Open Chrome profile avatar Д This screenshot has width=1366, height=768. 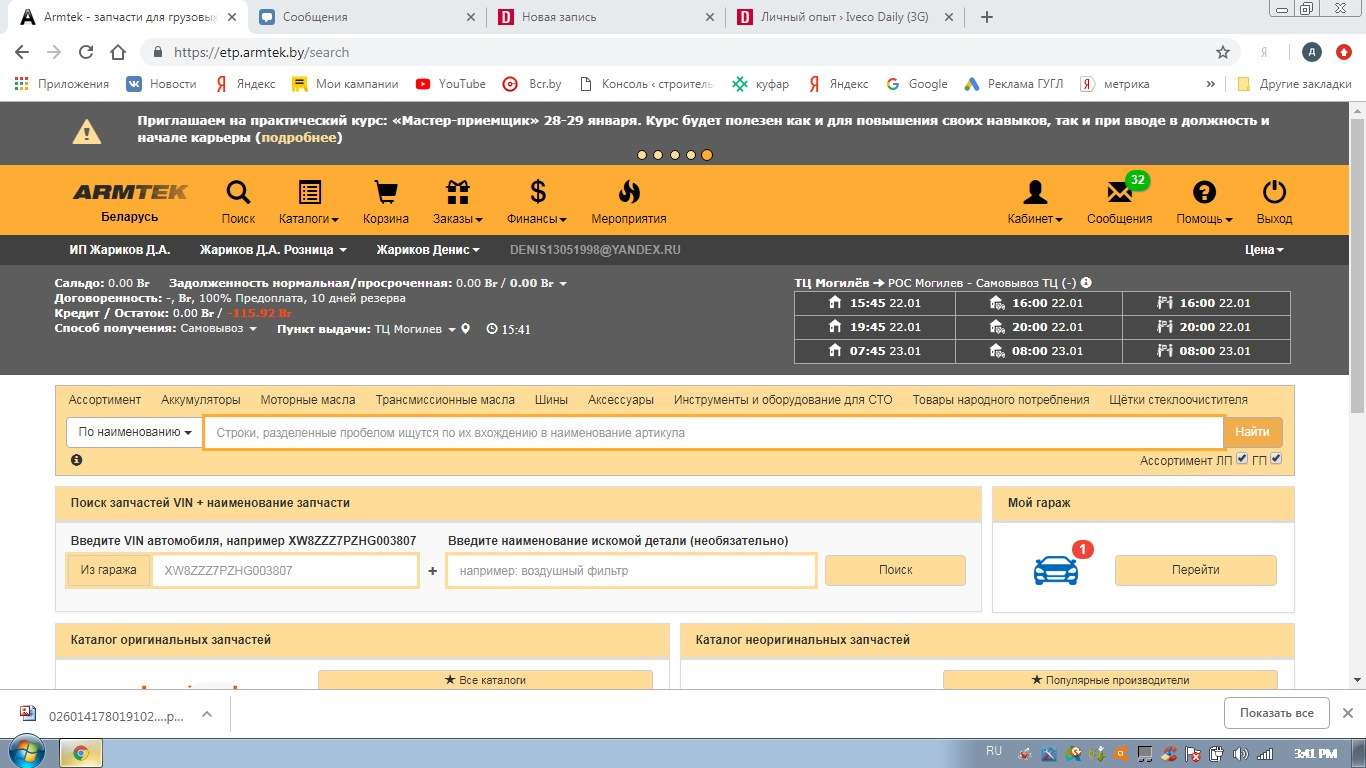1312,52
